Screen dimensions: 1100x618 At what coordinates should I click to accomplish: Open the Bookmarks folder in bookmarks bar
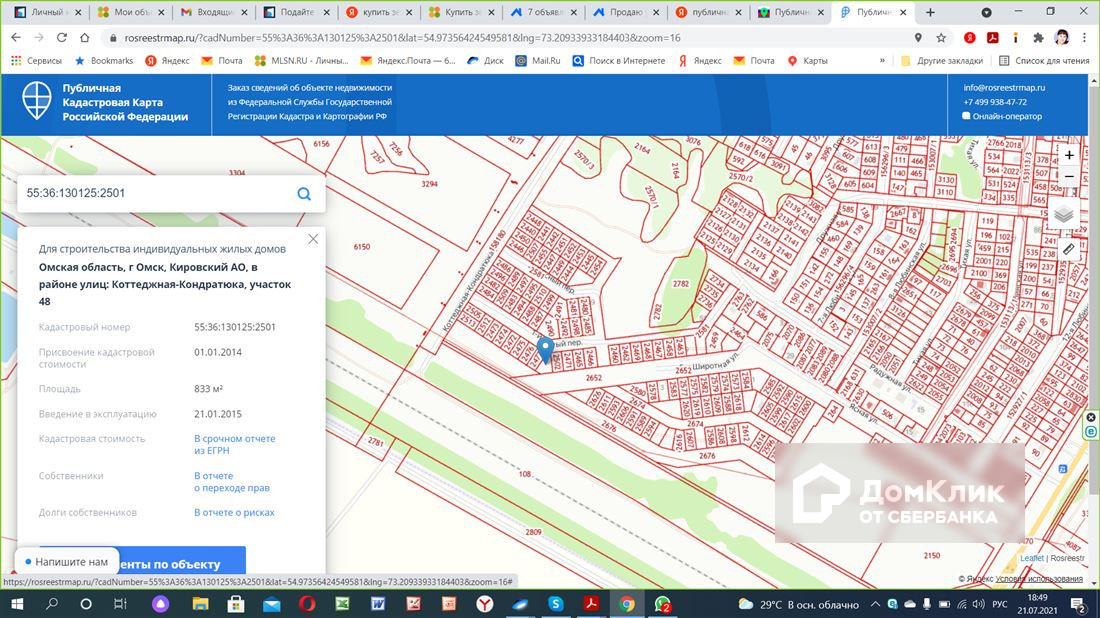104,60
